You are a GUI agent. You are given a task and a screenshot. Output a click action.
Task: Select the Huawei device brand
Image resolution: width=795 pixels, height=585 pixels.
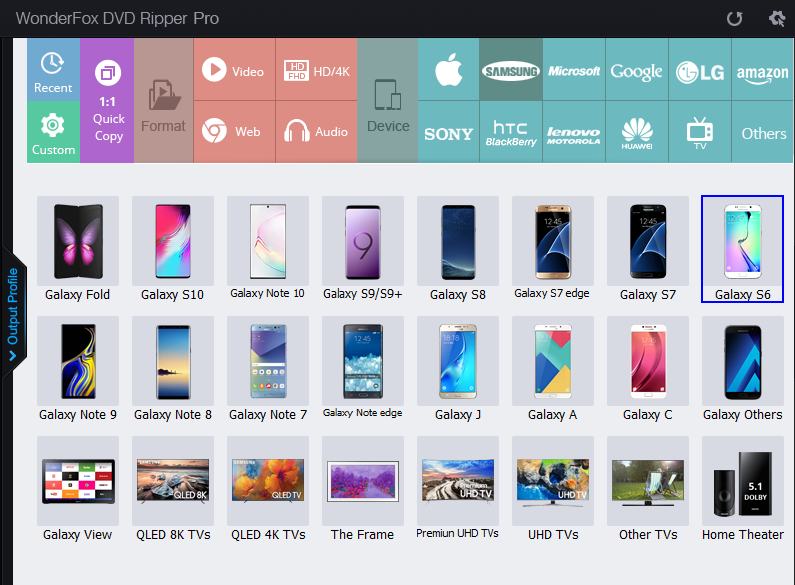[637, 132]
